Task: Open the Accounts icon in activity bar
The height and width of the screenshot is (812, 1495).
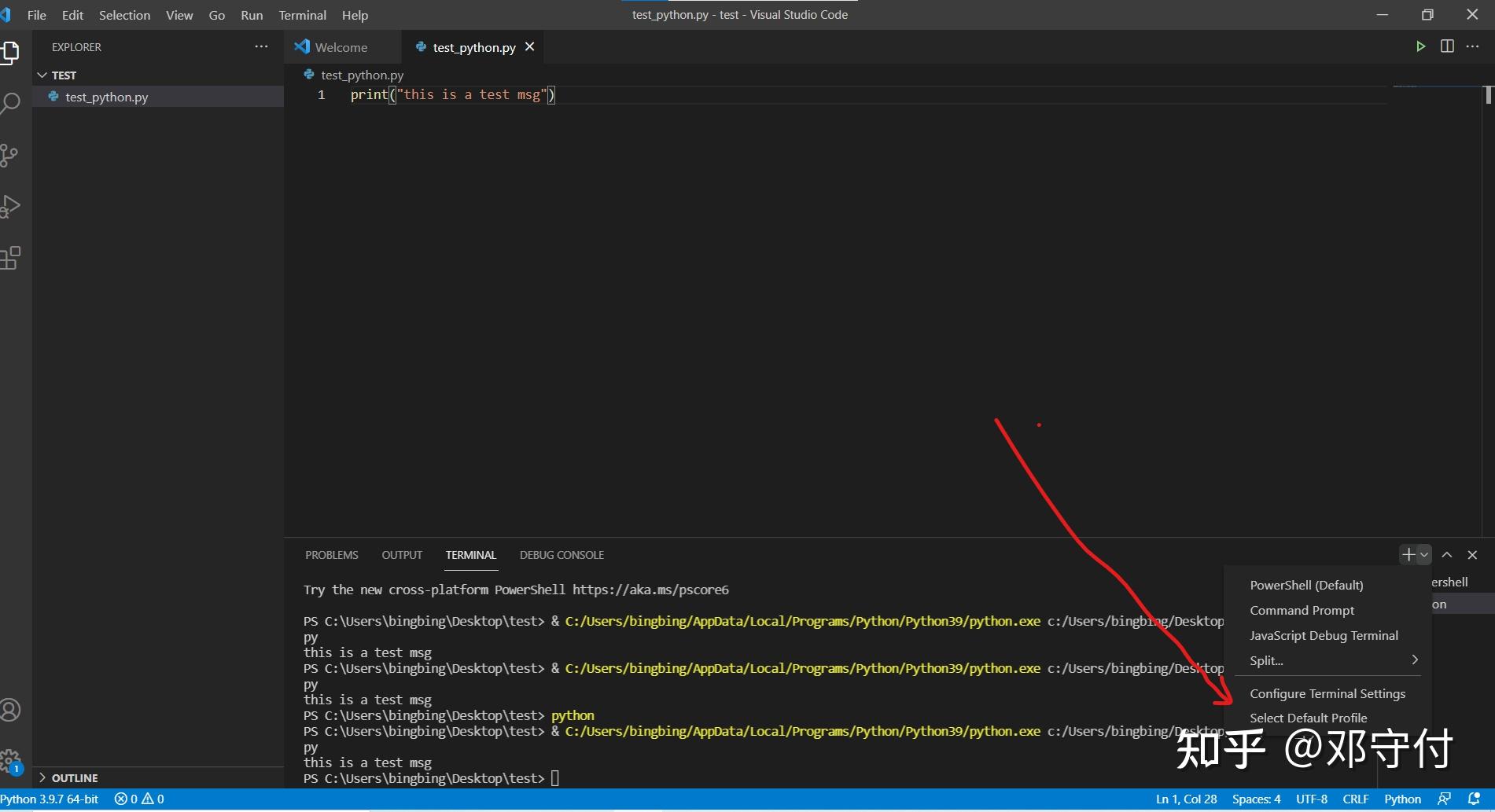Action: coord(10,711)
